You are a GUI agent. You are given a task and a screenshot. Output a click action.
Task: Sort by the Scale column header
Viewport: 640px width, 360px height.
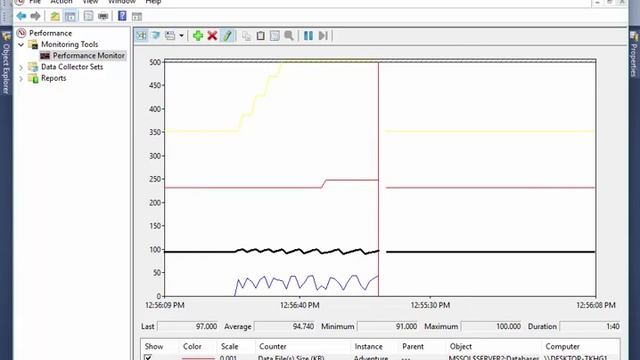229,347
